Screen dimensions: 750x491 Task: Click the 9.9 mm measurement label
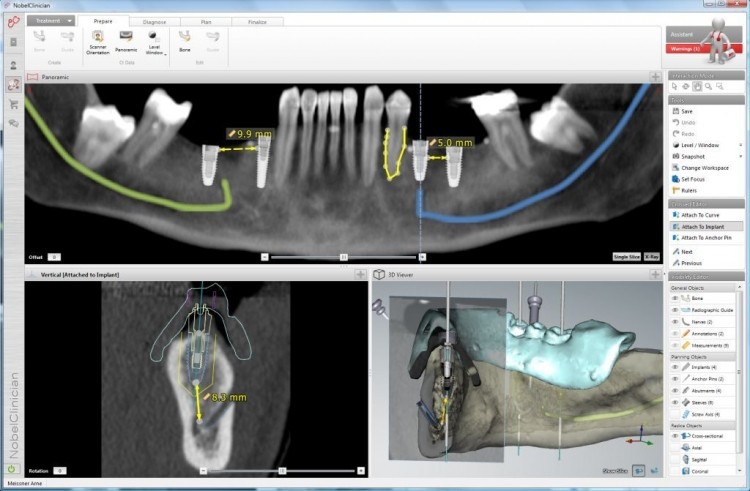249,134
